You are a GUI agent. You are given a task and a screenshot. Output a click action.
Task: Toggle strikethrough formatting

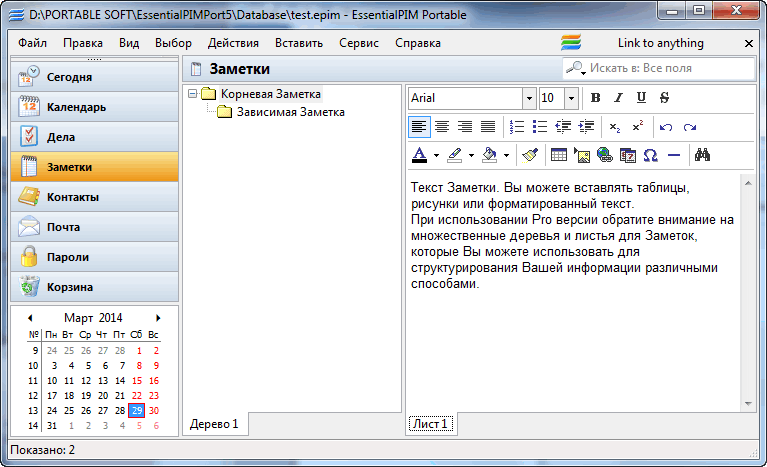click(664, 98)
